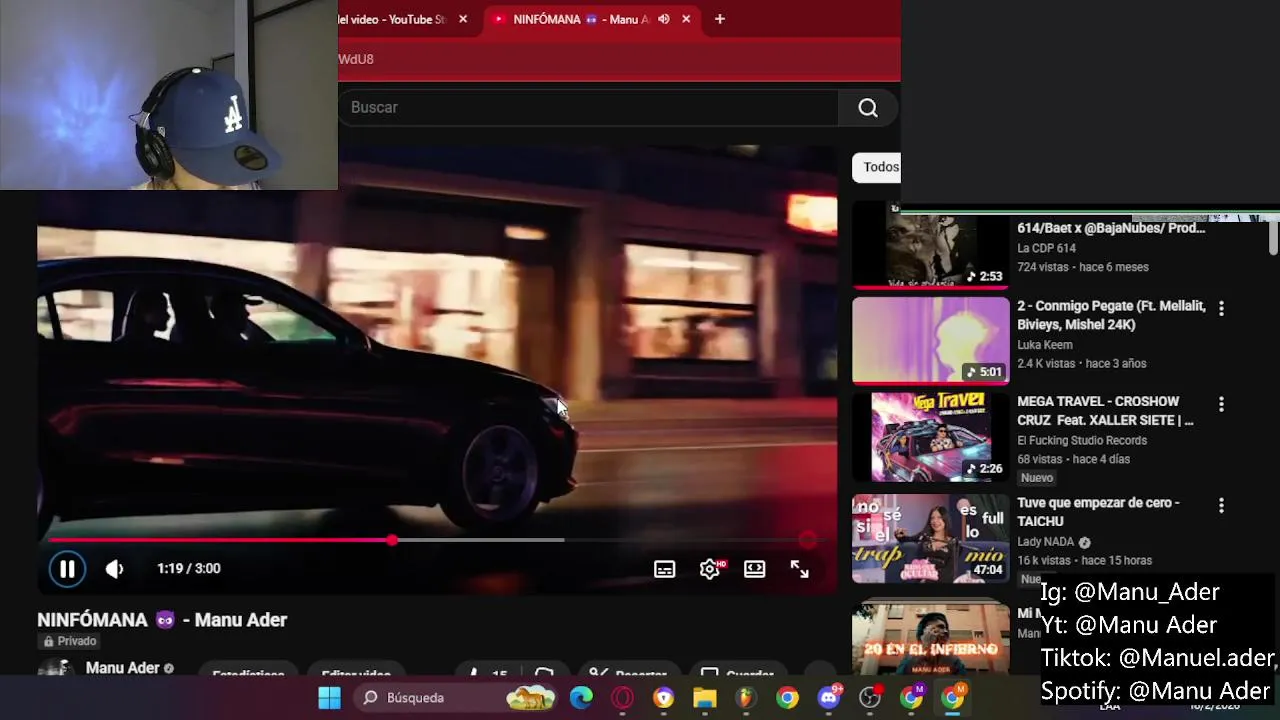The image size is (1280, 720).
Task: Open the Tuve que empezar de cero thumbnail
Action: (931, 539)
